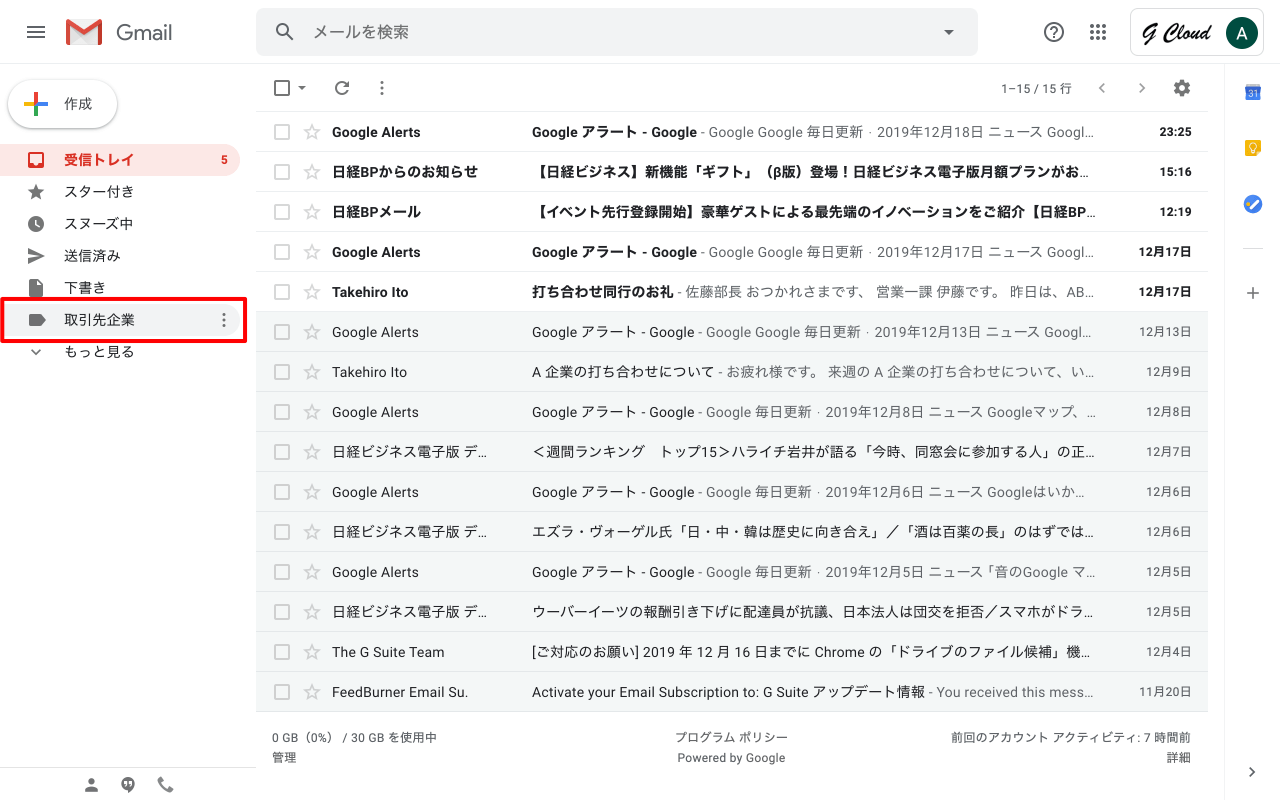Open the エズラ・ヴォーゲル氏 message
This screenshot has width=1280, height=800.
click(732, 532)
